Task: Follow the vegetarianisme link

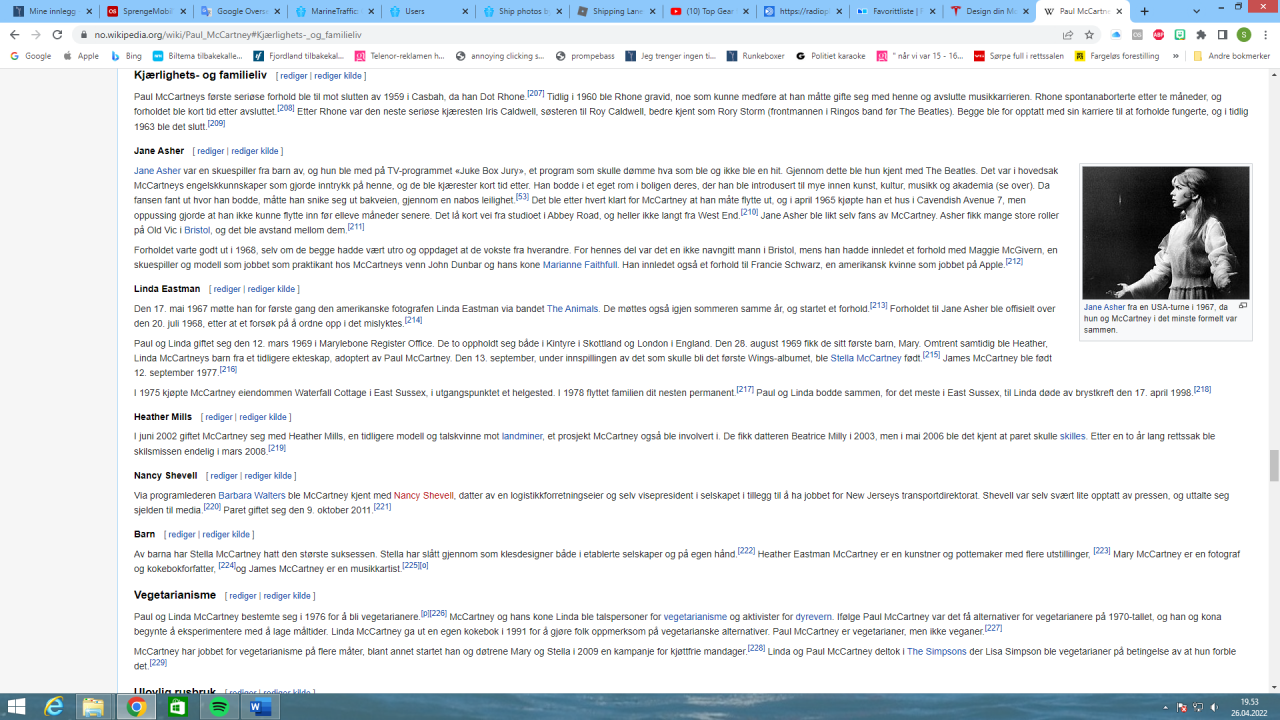Action: 695,617
